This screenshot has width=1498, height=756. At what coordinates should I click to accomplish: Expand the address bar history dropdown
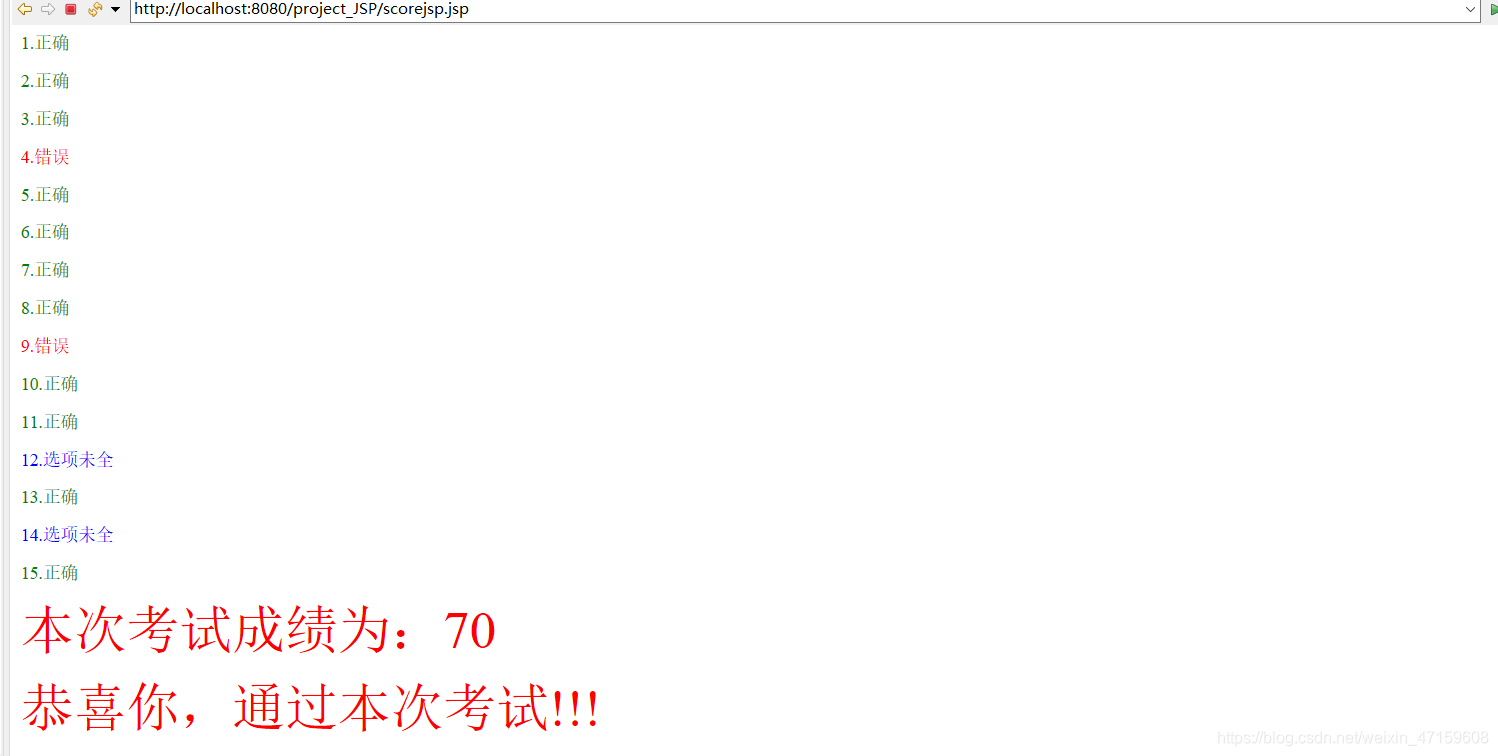(1471, 10)
